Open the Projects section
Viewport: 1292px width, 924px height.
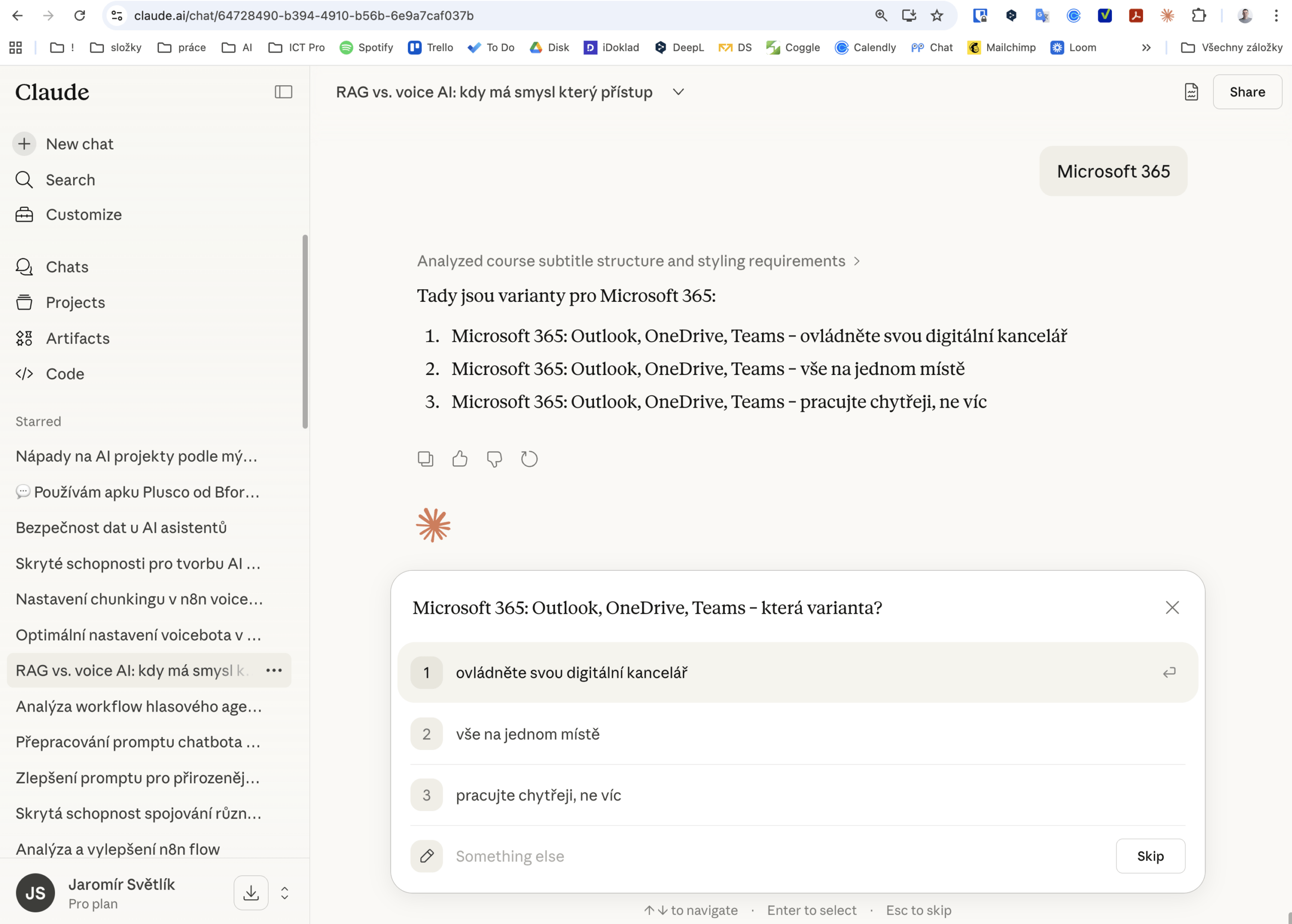(x=75, y=303)
